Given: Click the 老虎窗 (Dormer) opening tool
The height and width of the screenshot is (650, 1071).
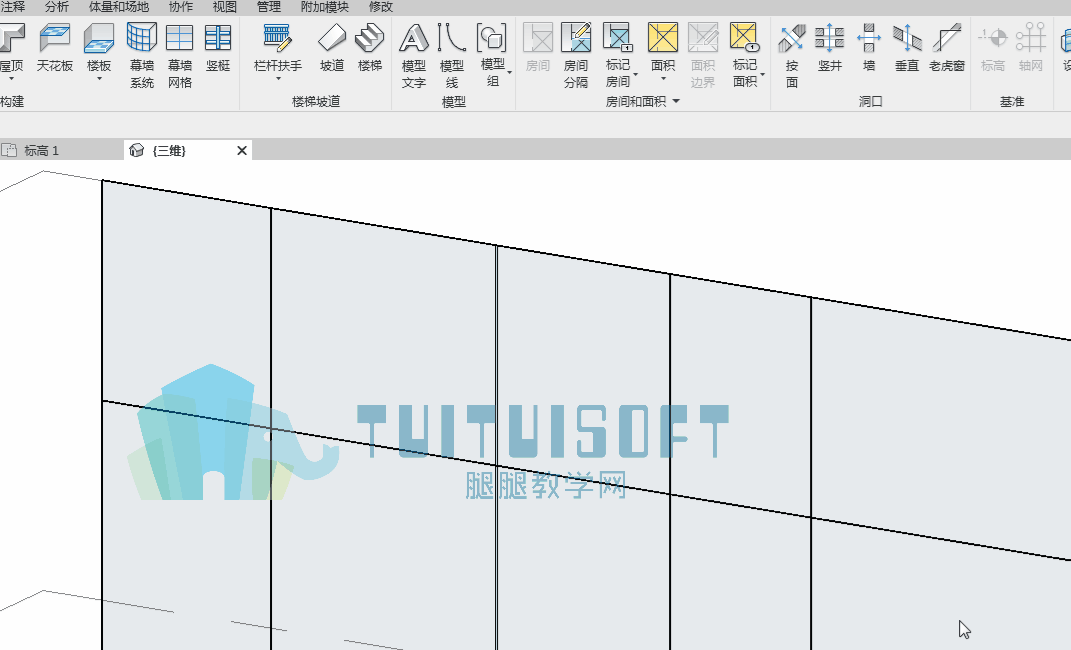Looking at the screenshot, I should point(947,46).
